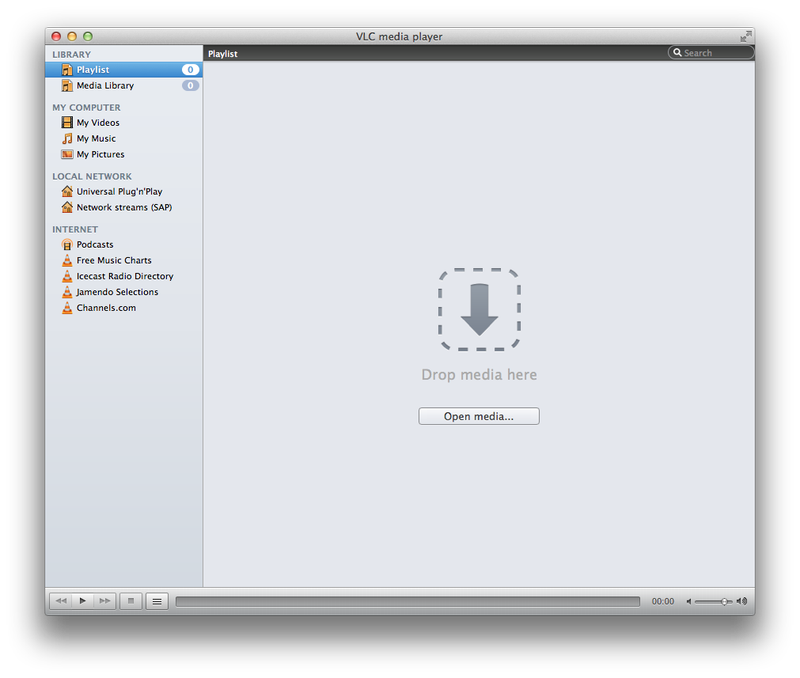Click the Jamendo Selections cone icon
The height and width of the screenshot is (678, 800).
point(67,292)
